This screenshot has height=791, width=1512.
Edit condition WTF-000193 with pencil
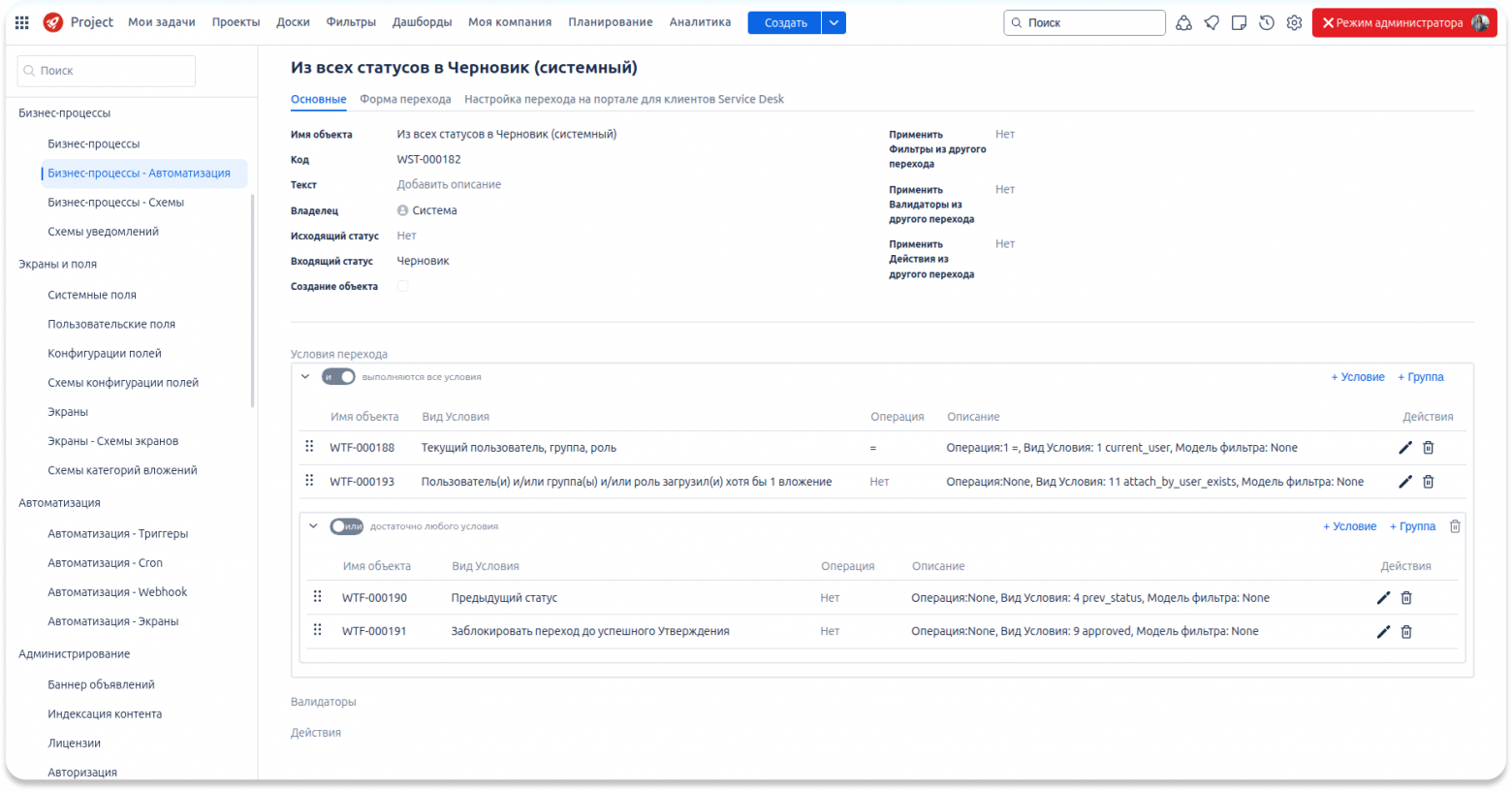pos(1405,482)
